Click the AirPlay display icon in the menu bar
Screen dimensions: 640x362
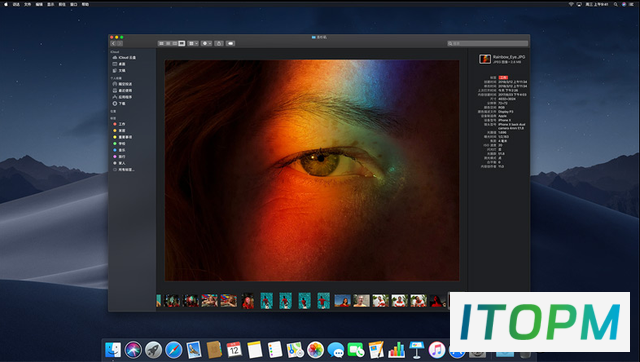click(x=579, y=4)
